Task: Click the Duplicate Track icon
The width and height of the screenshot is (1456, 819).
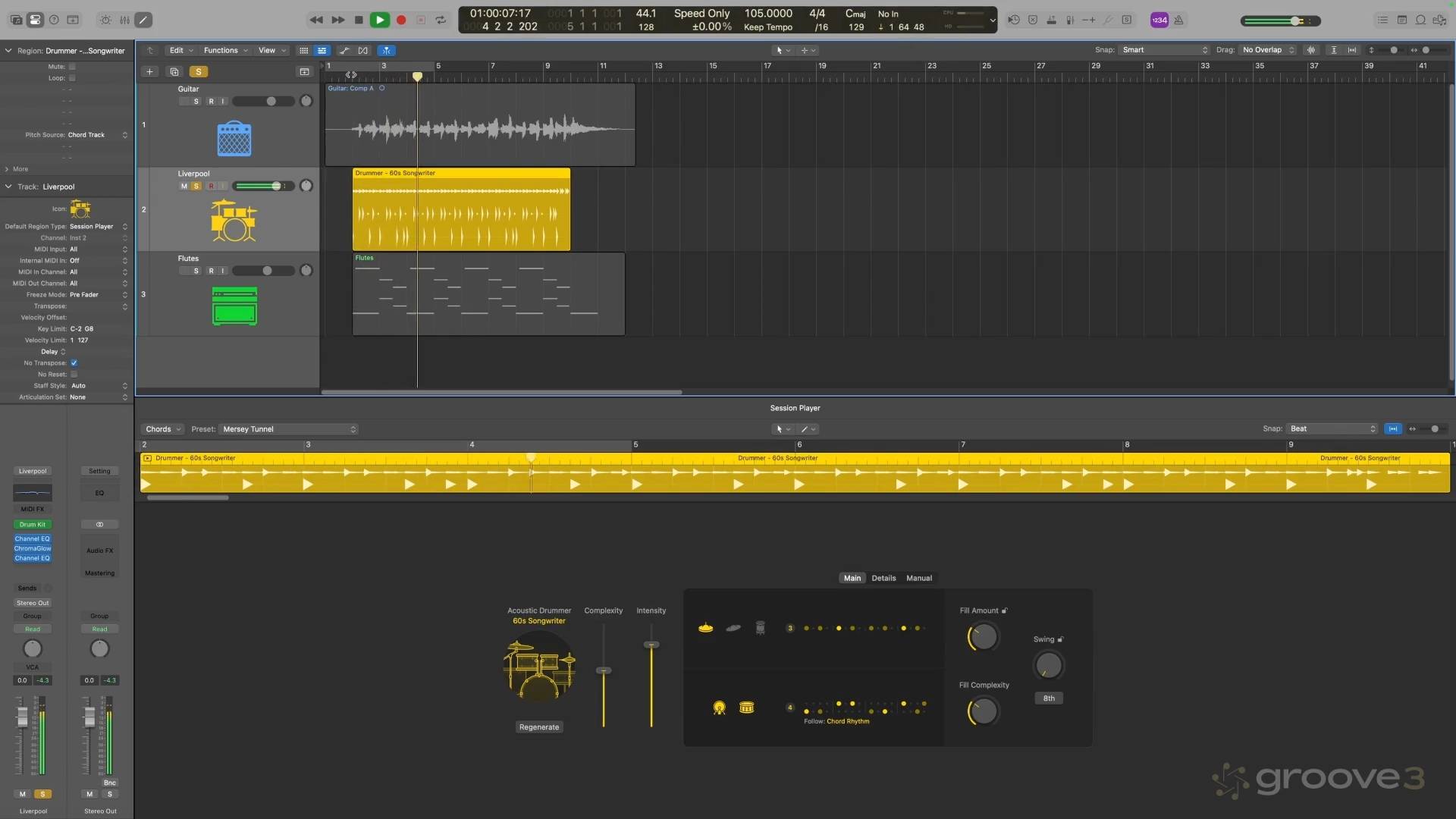Action: (x=174, y=71)
